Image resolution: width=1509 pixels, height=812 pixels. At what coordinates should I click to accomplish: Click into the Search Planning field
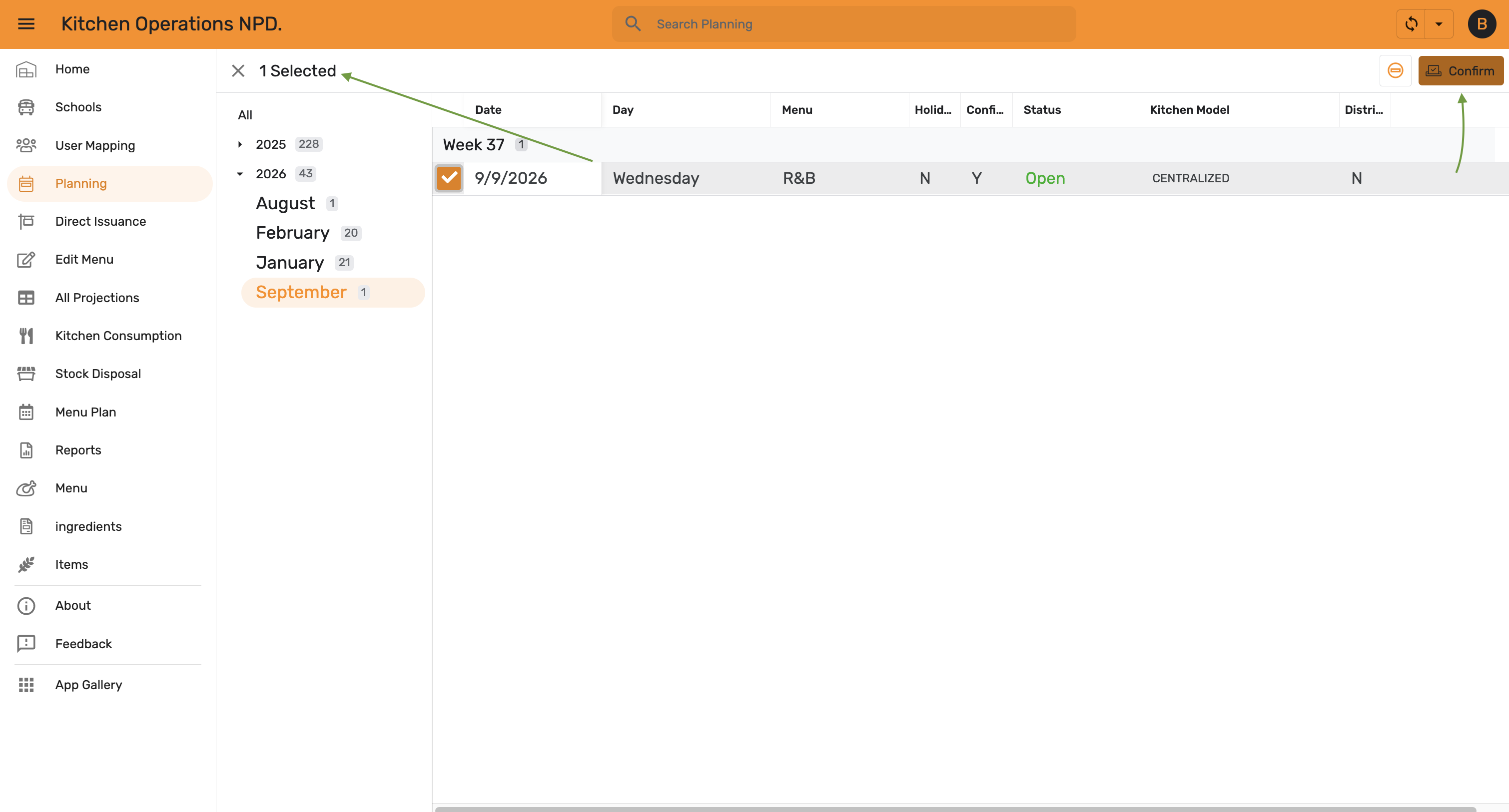[843, 24]
